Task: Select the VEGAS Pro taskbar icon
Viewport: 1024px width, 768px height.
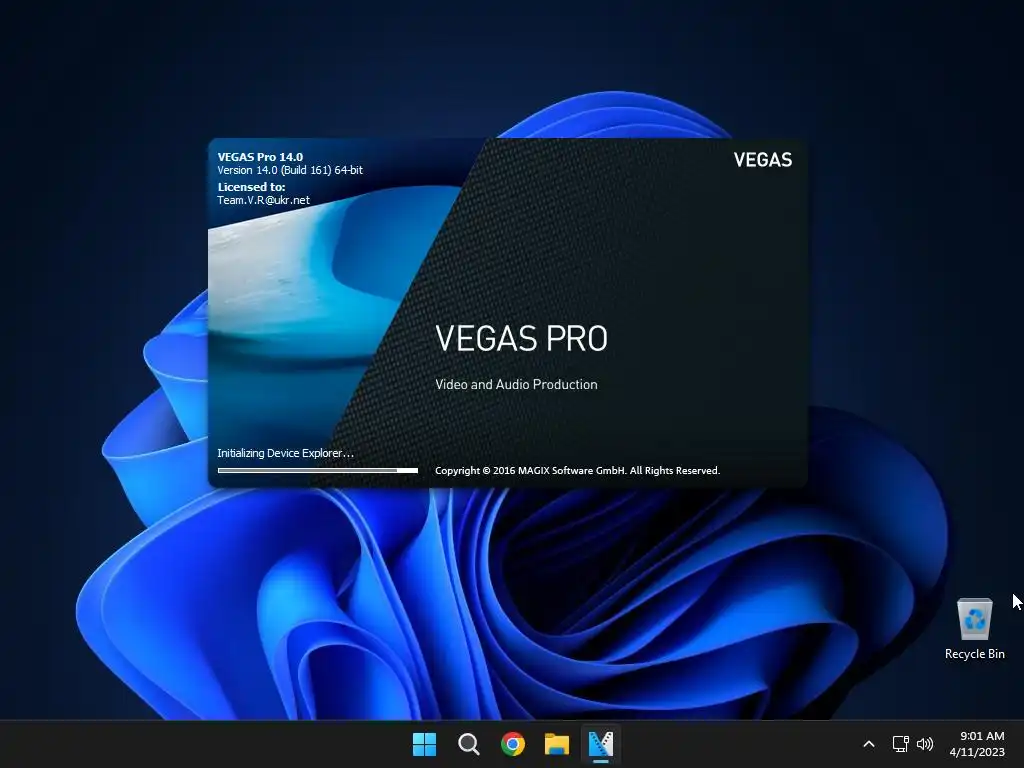Action: pos(601,744)
